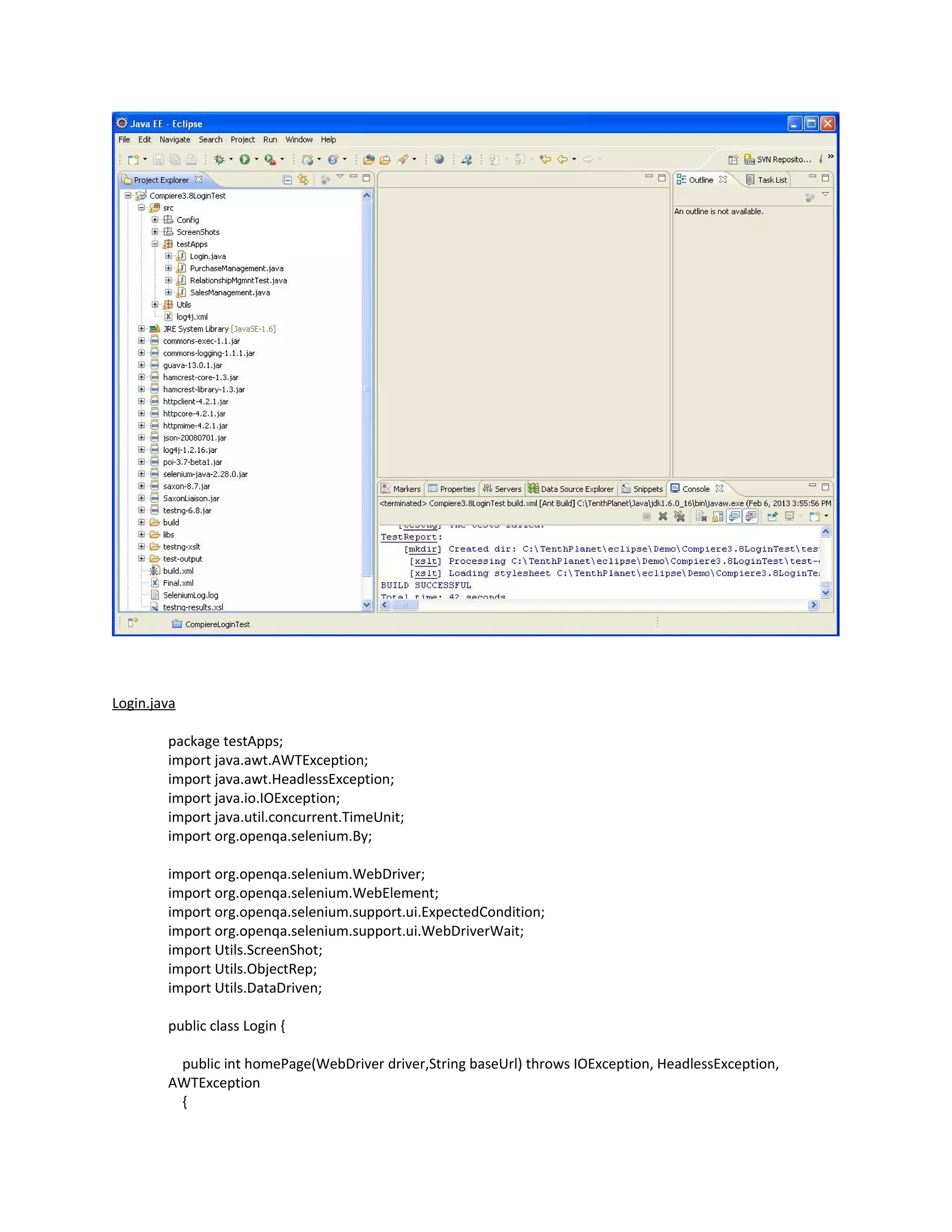Maximize the editor area
This screenshot has width=952, height=1232.
662,178
